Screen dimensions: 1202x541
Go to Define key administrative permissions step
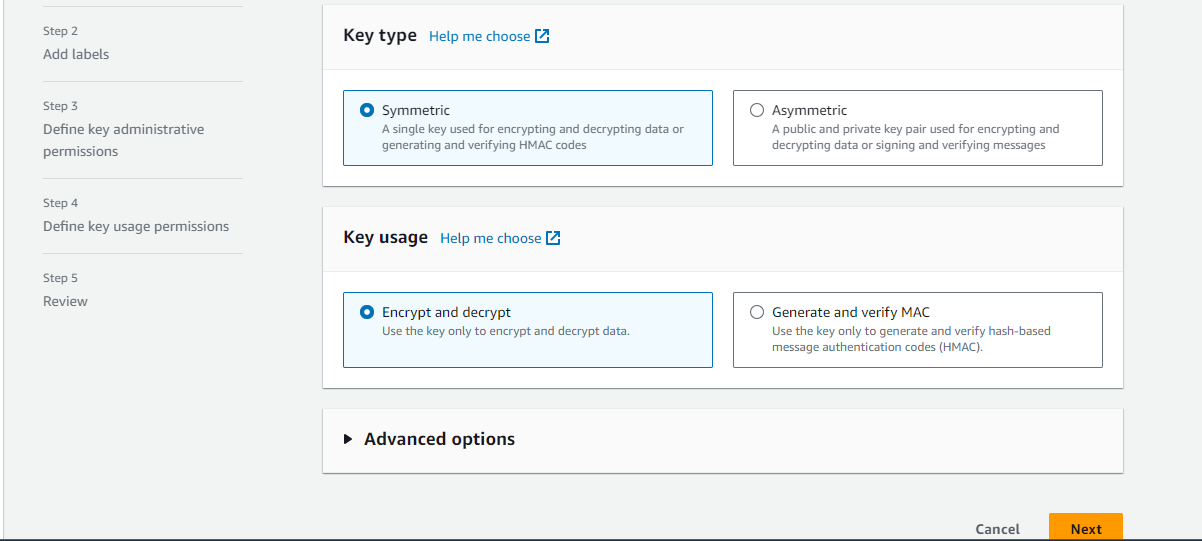click(123, 140)
